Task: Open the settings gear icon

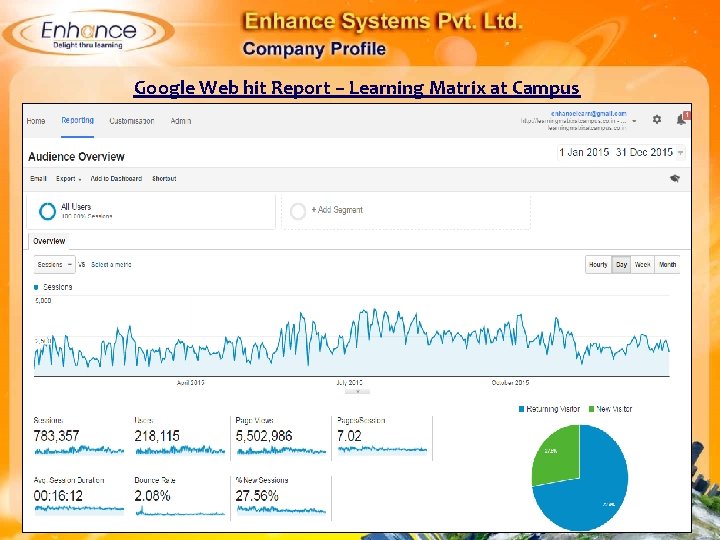Action: [657, 119]
